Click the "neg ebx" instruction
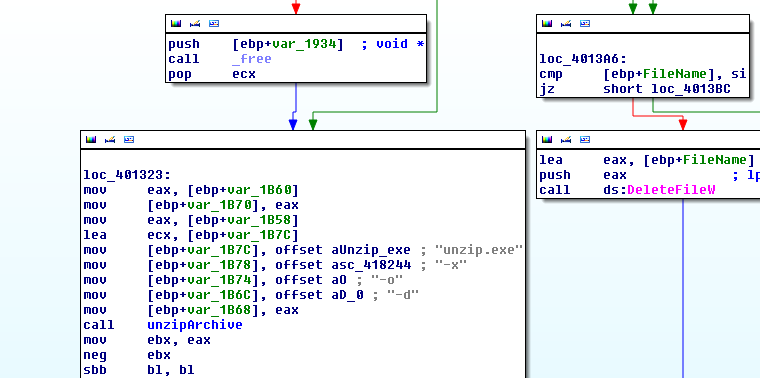Image resolution: width=760 pixels, height=379 pixels. 127,355
